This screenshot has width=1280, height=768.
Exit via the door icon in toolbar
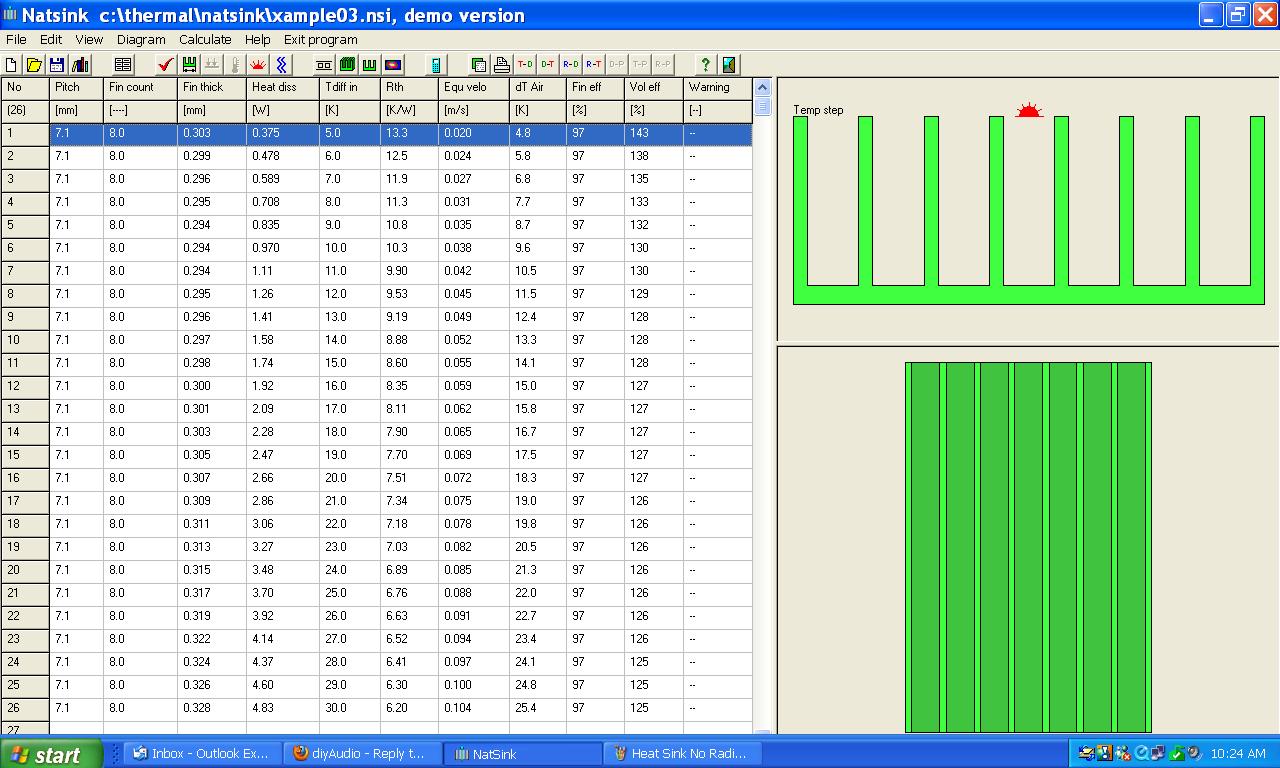coord(729,65)
